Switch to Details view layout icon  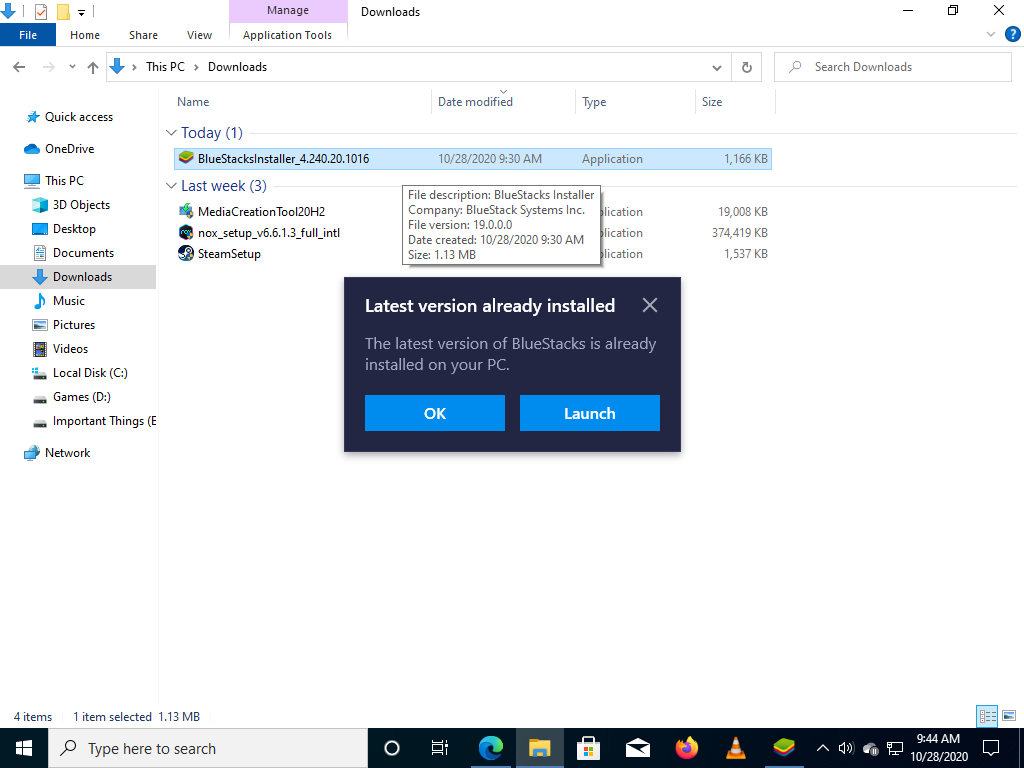[x=987, y=716]
